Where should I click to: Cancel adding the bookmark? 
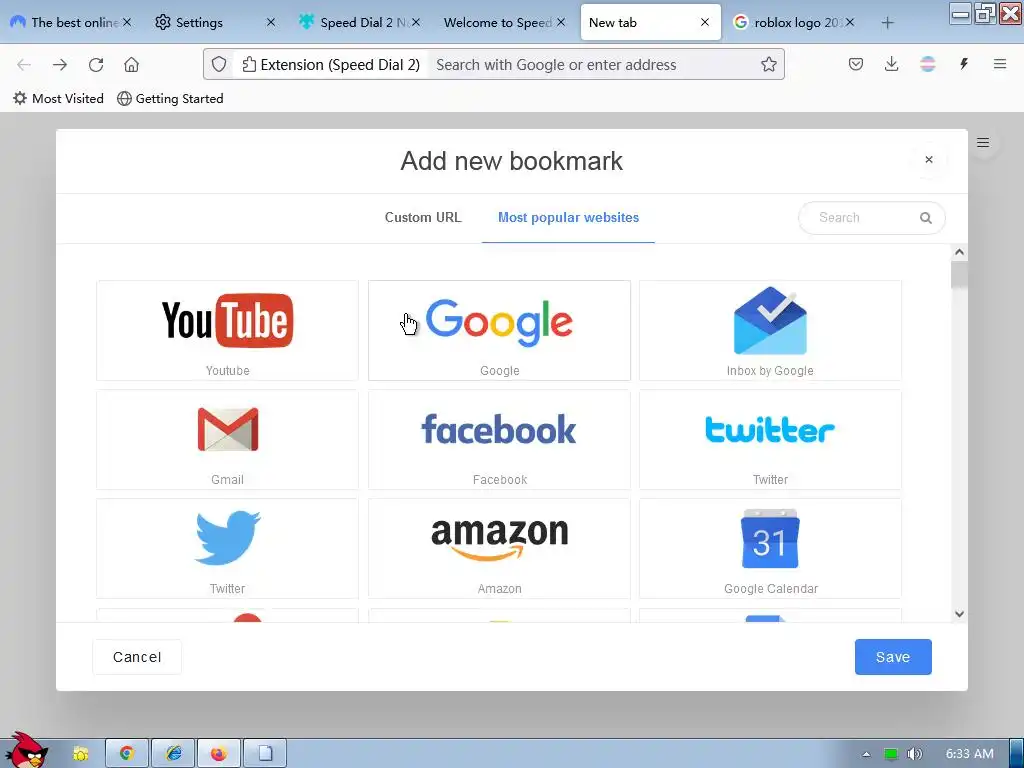point(137,657)
